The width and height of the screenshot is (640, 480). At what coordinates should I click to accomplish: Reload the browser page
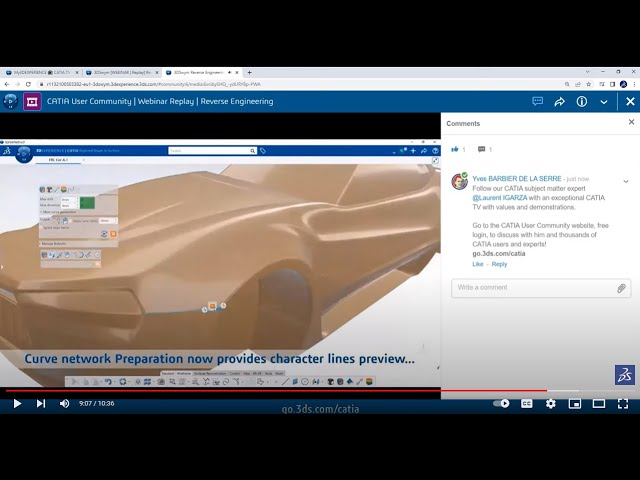coord(28,84)
